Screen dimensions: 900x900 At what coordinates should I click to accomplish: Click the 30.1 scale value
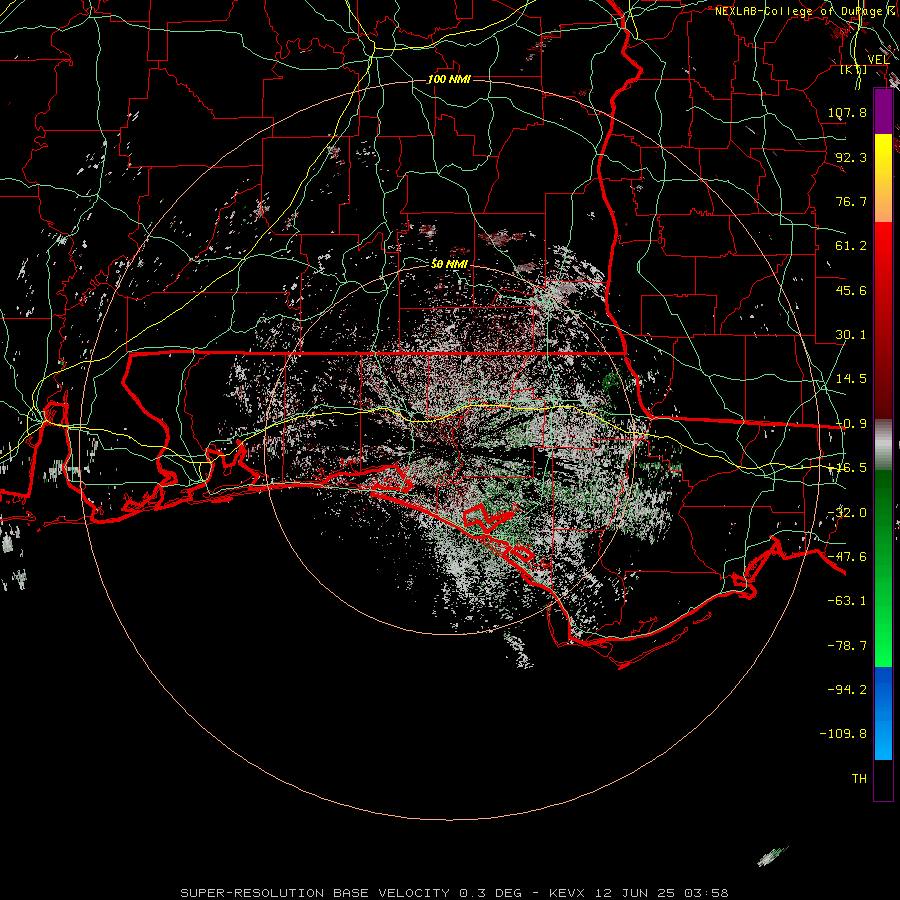pyautogui.click(x=851, y=335)
